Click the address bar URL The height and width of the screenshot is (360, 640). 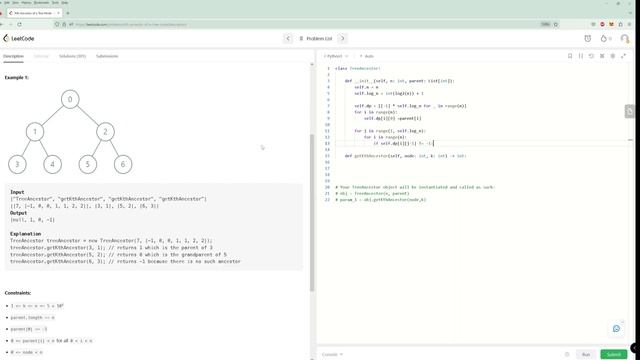coord(131,24)
